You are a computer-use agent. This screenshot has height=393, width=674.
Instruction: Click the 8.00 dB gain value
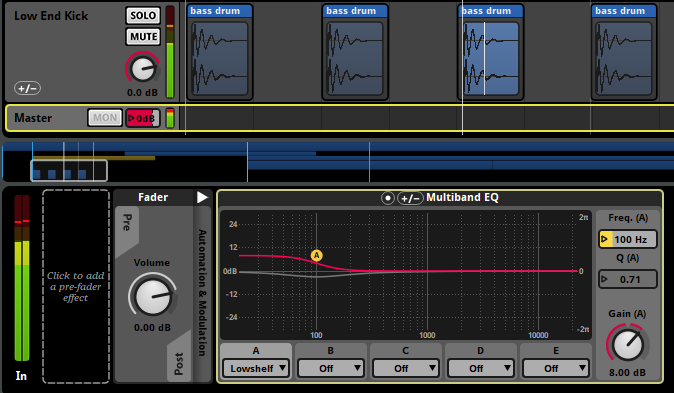pos(628,373)
